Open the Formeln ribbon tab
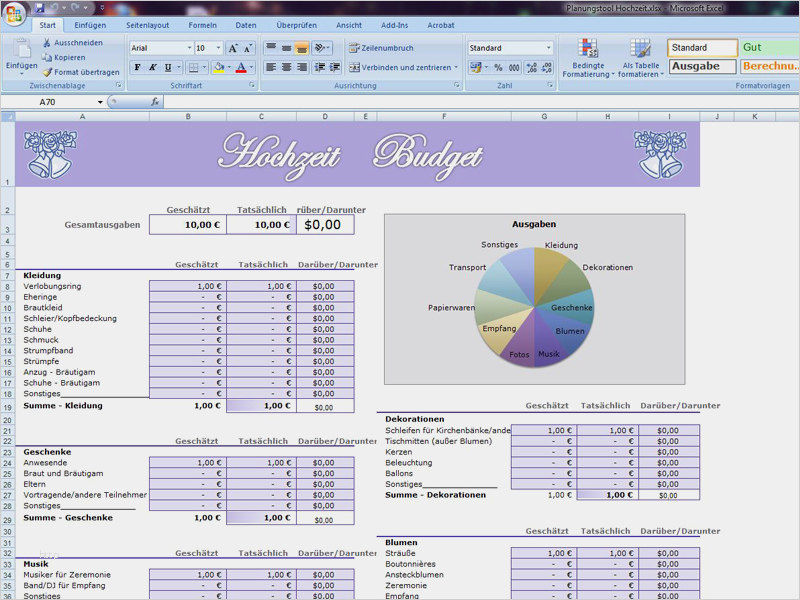The width and height of the screenshot is (800, 600). 202,25
